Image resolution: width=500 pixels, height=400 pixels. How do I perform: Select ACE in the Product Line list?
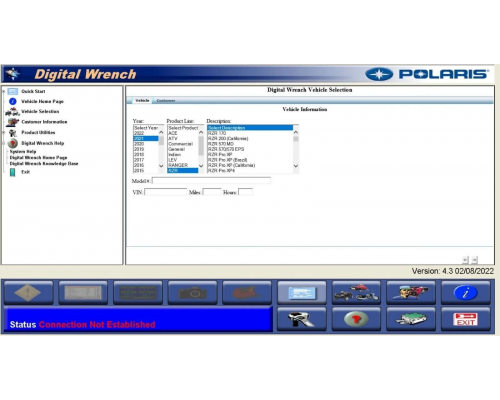[183, 133]
